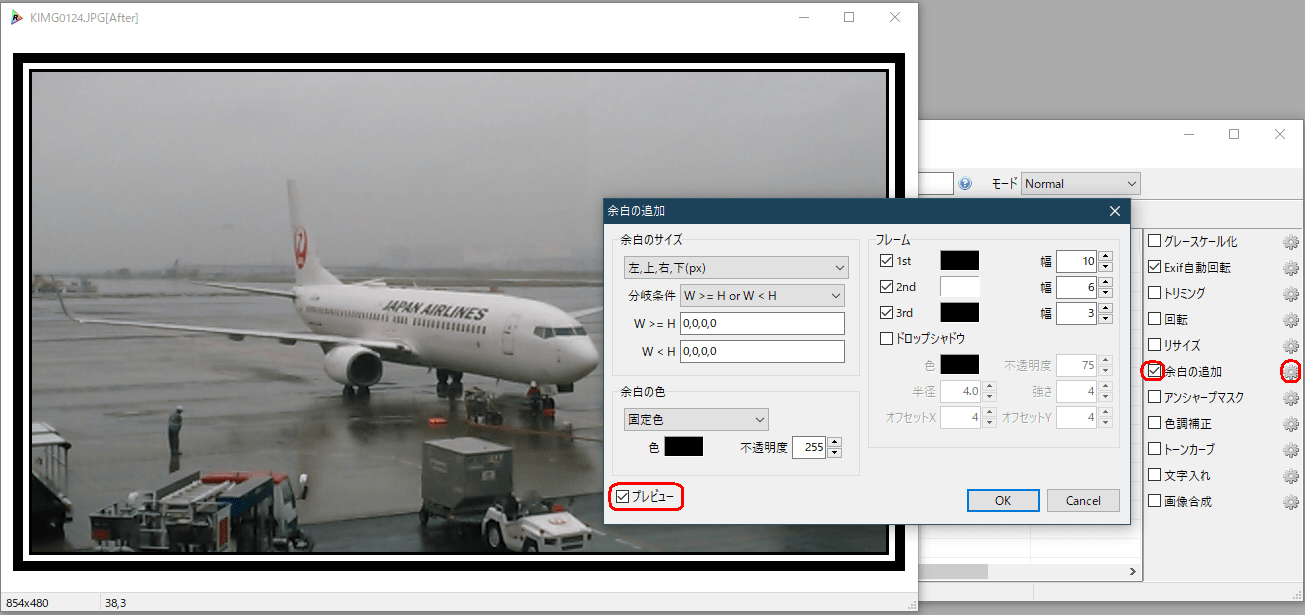Open settings gear for グレースケール化
The image size is (1305, 615).
point(1290,242)
